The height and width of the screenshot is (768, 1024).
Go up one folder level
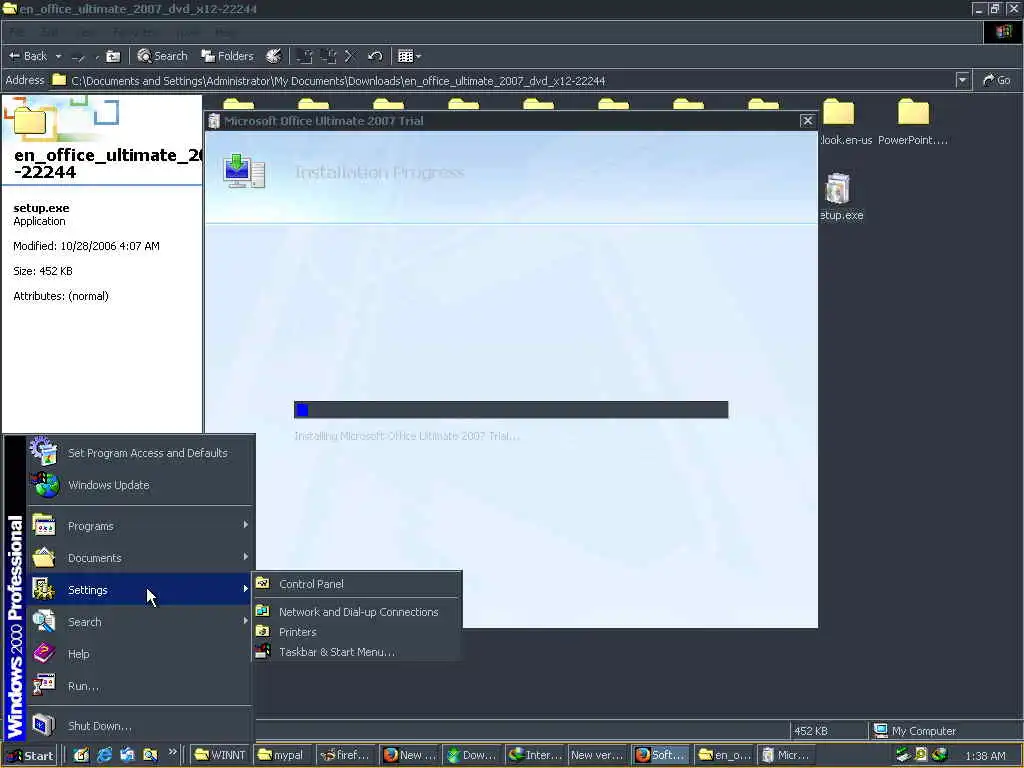tap(113, 56)
